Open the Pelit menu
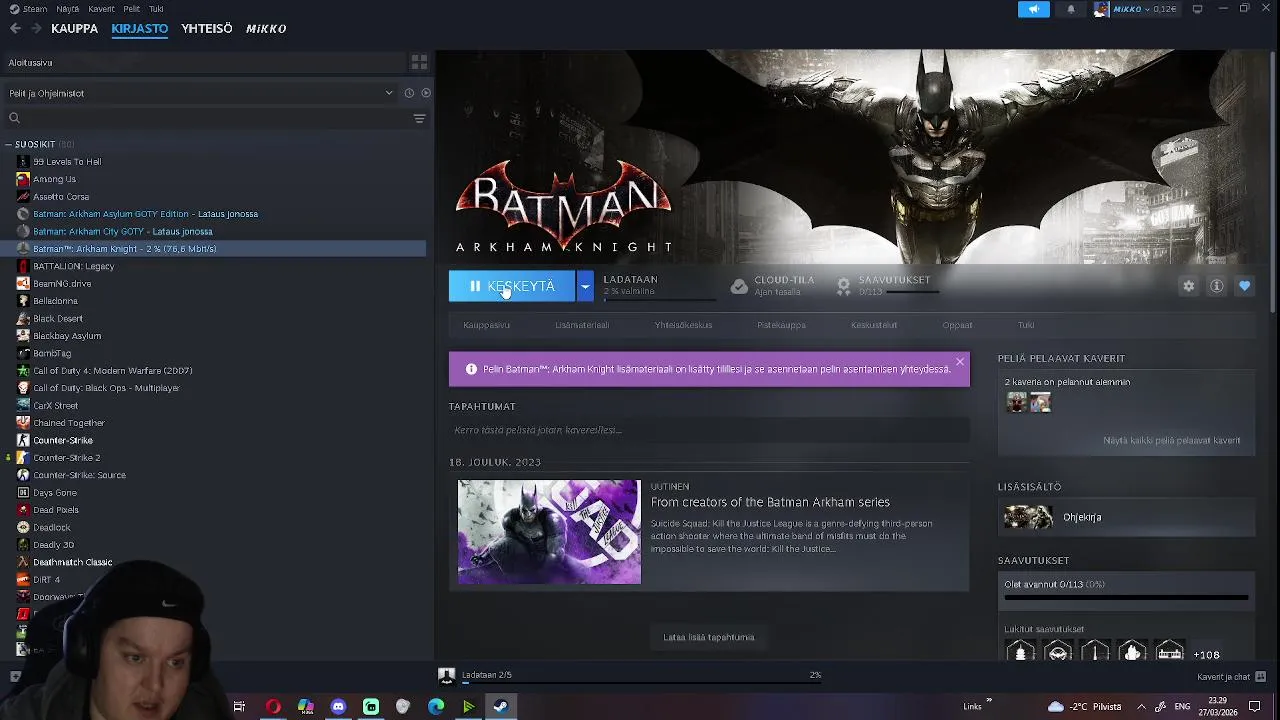 tap(132, 9)
